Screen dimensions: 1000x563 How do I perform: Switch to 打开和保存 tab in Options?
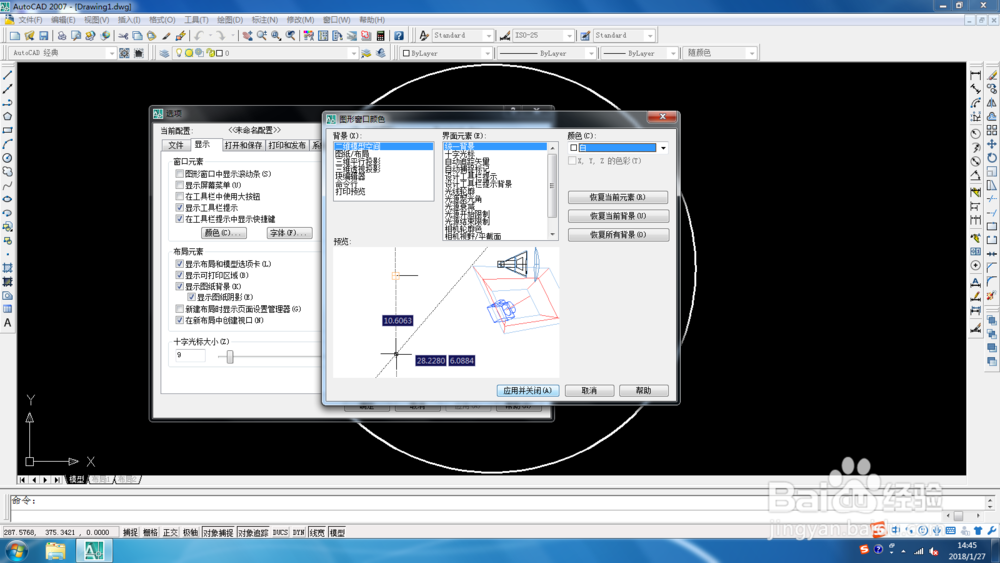coord(243,145)
